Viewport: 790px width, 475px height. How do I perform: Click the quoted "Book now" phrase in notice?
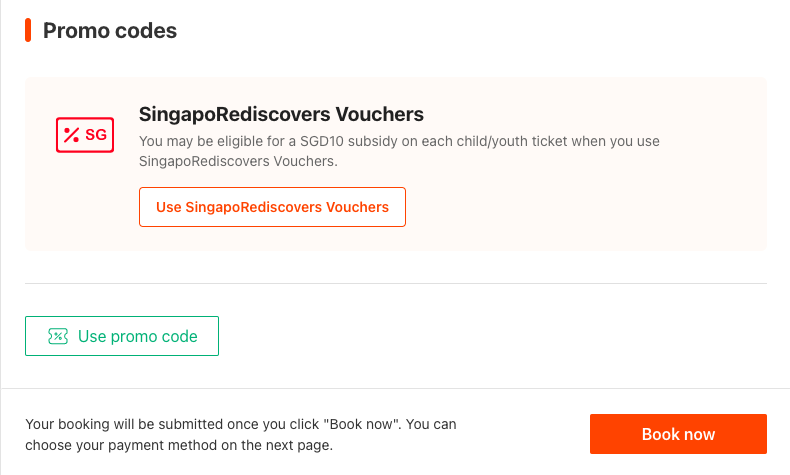[x=362, y=424]
